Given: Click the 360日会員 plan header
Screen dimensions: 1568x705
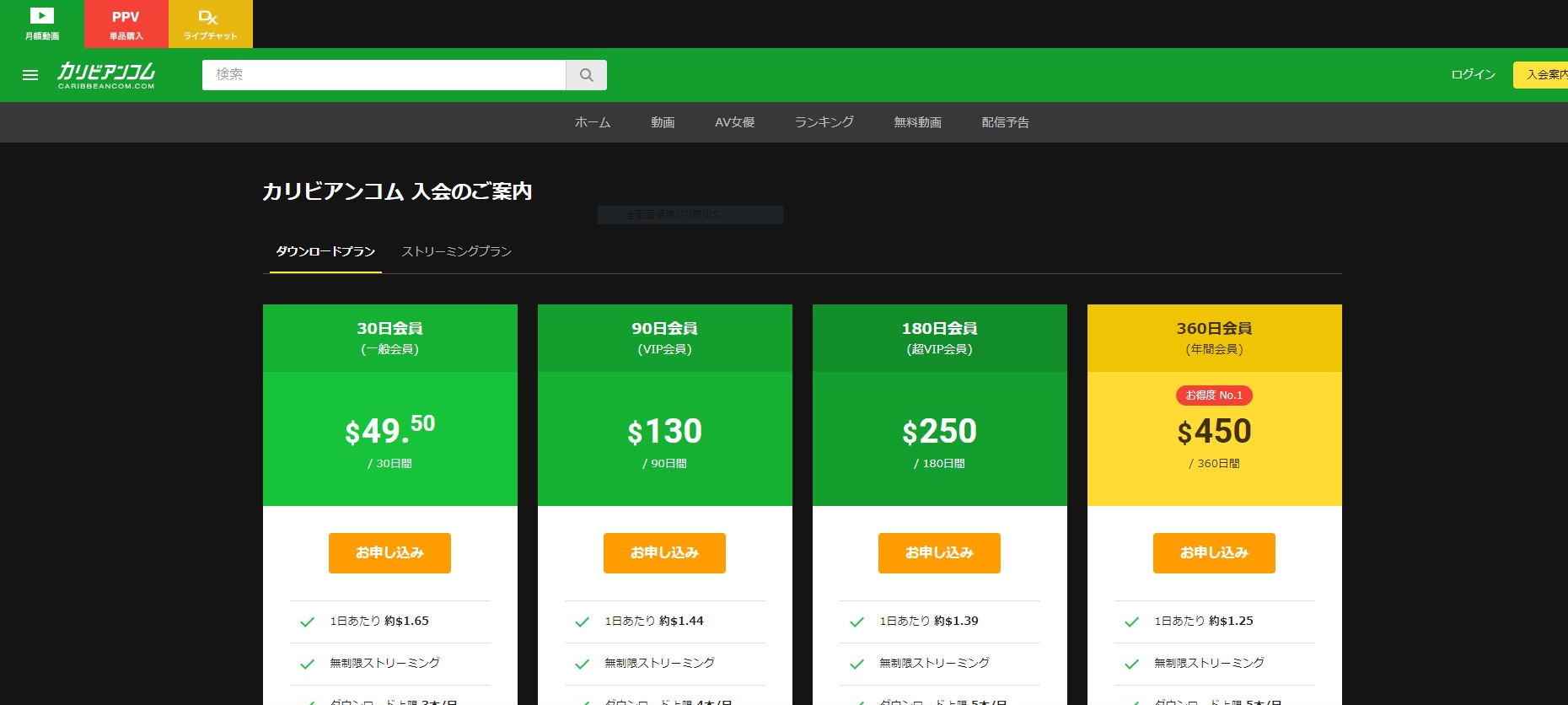Looking at the screenshot, I should (x=1215, y=338).
